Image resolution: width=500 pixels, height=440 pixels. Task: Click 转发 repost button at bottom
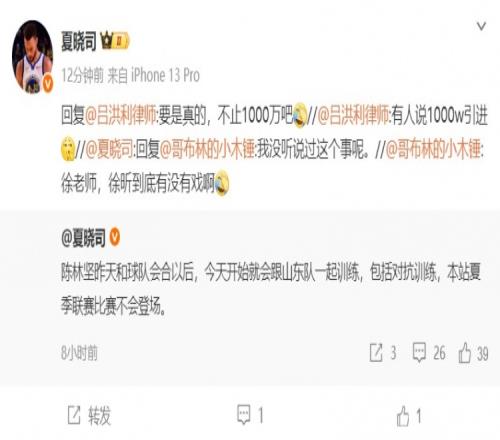point(89,416)
